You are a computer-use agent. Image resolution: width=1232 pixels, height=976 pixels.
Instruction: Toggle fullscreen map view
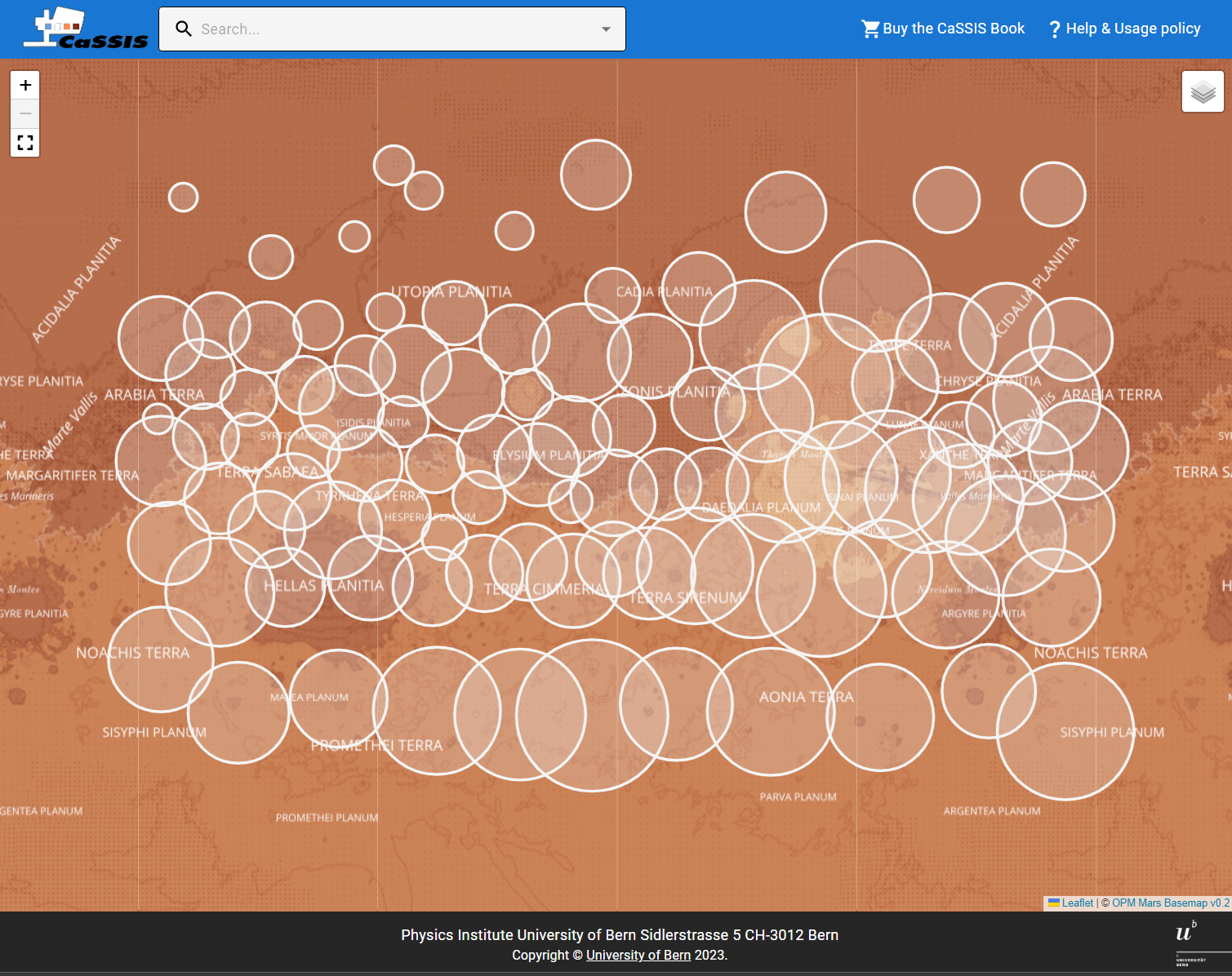[x=25, y=143]
